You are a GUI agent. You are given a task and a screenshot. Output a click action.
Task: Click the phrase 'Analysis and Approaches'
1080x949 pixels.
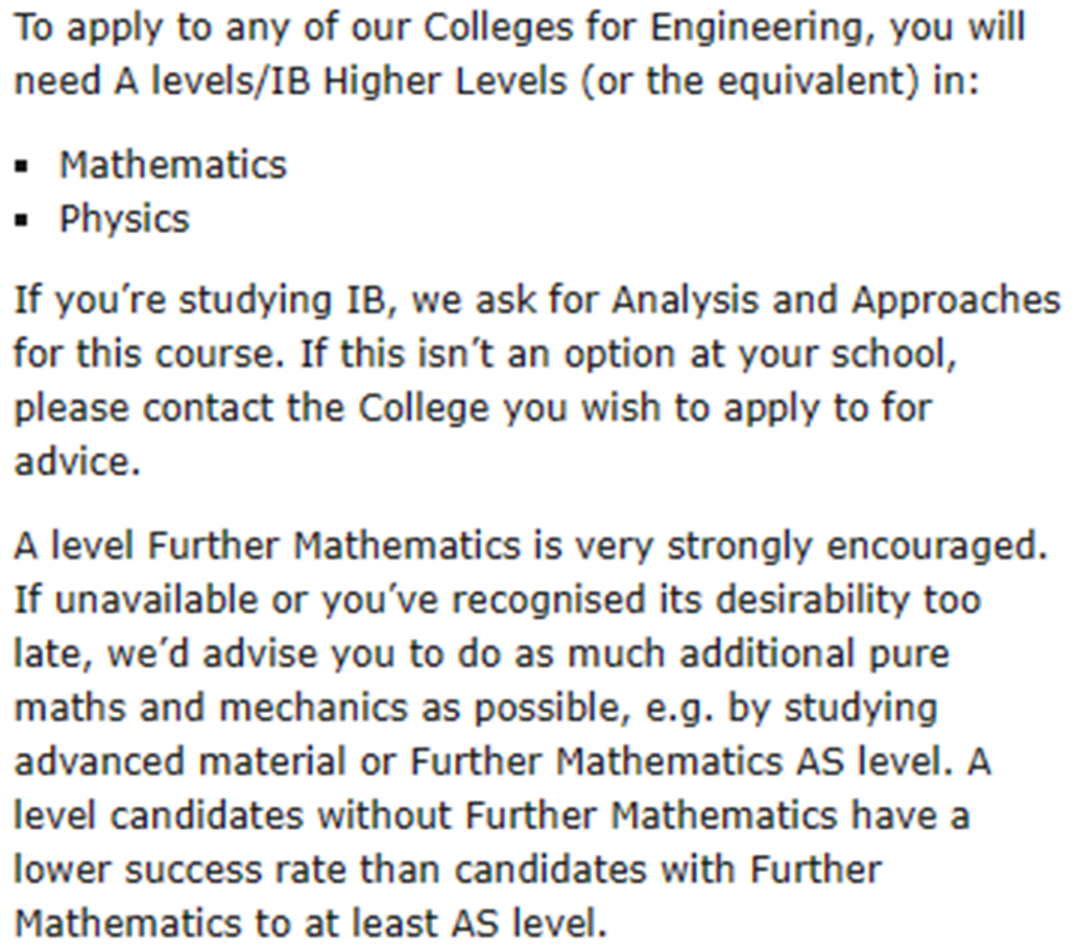click(836, 301)
